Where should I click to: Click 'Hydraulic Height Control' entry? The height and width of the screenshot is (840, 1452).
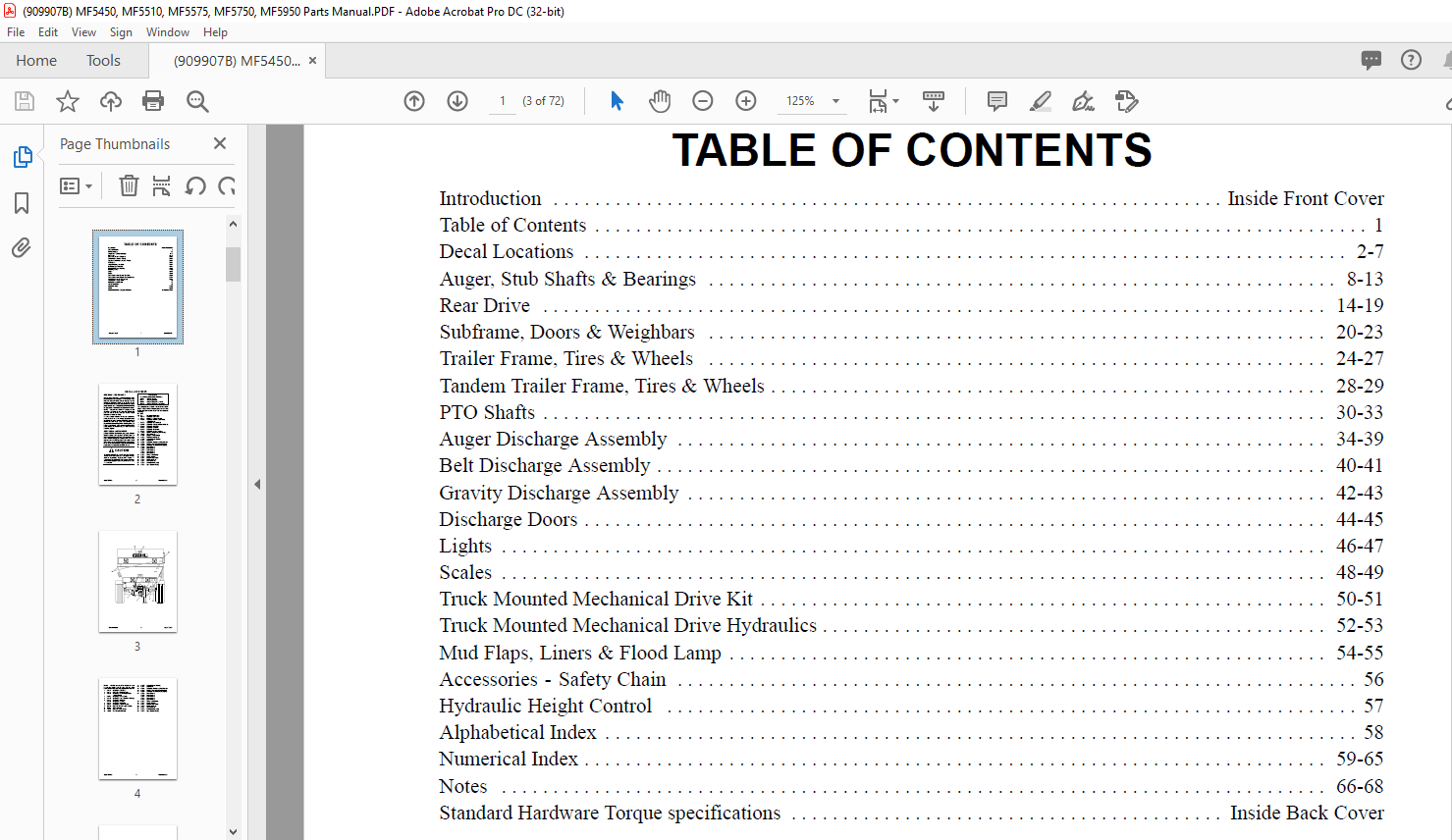[x=546, y=707]
